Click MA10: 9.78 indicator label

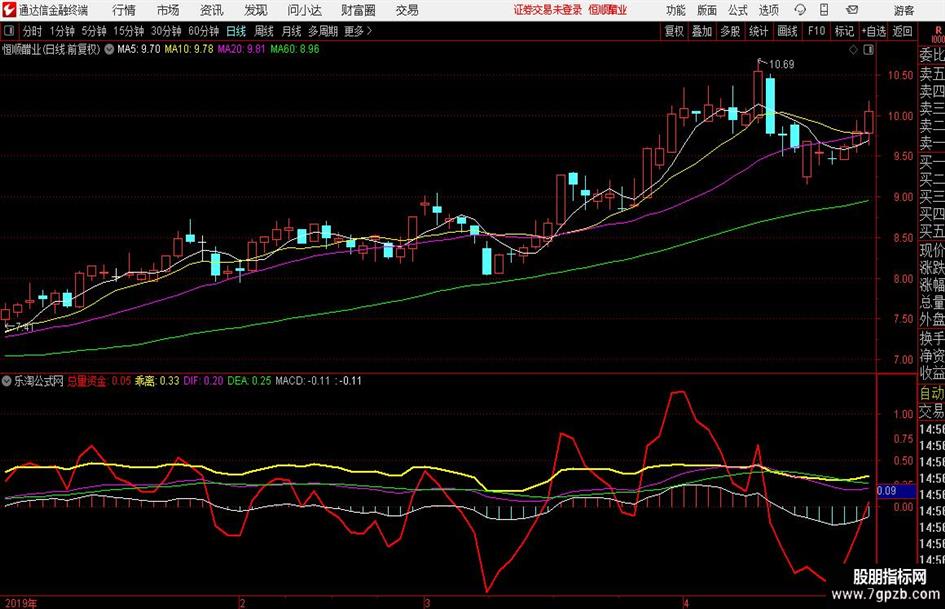[x=189, y=49]
